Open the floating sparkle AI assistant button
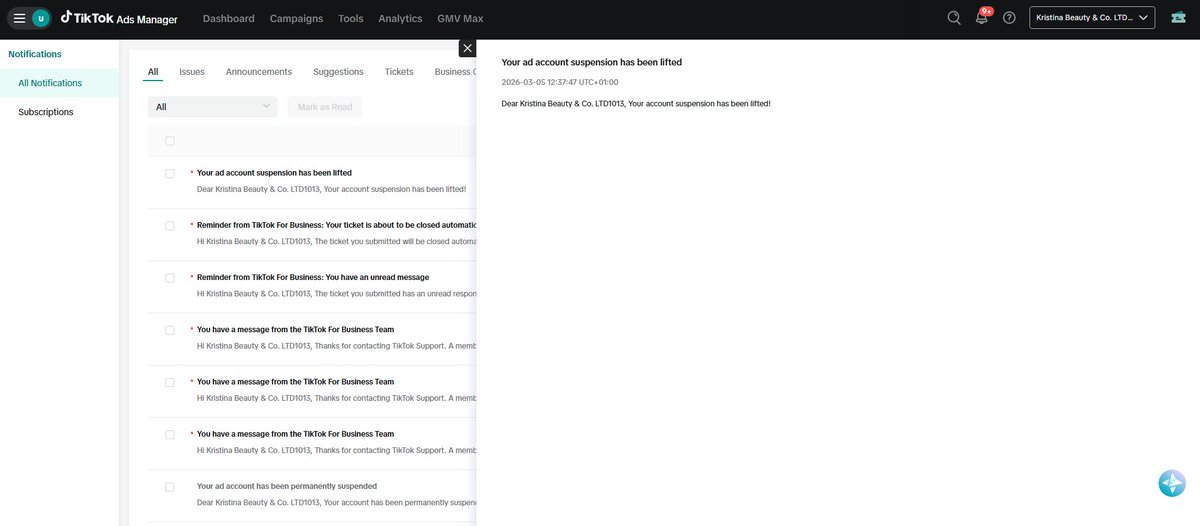Image resolution: width=1200 pixels, height=526 pixels. (x=1172, y=483)
